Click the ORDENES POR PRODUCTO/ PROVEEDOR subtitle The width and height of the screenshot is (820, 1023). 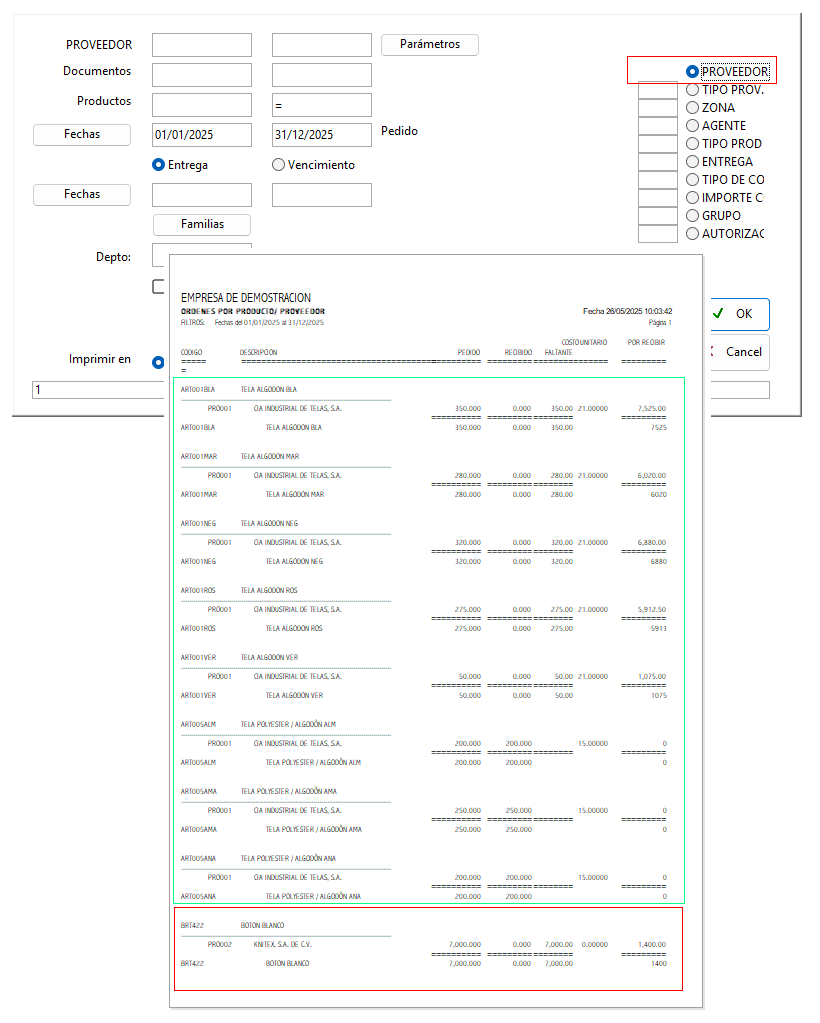(x=253, y=312)
